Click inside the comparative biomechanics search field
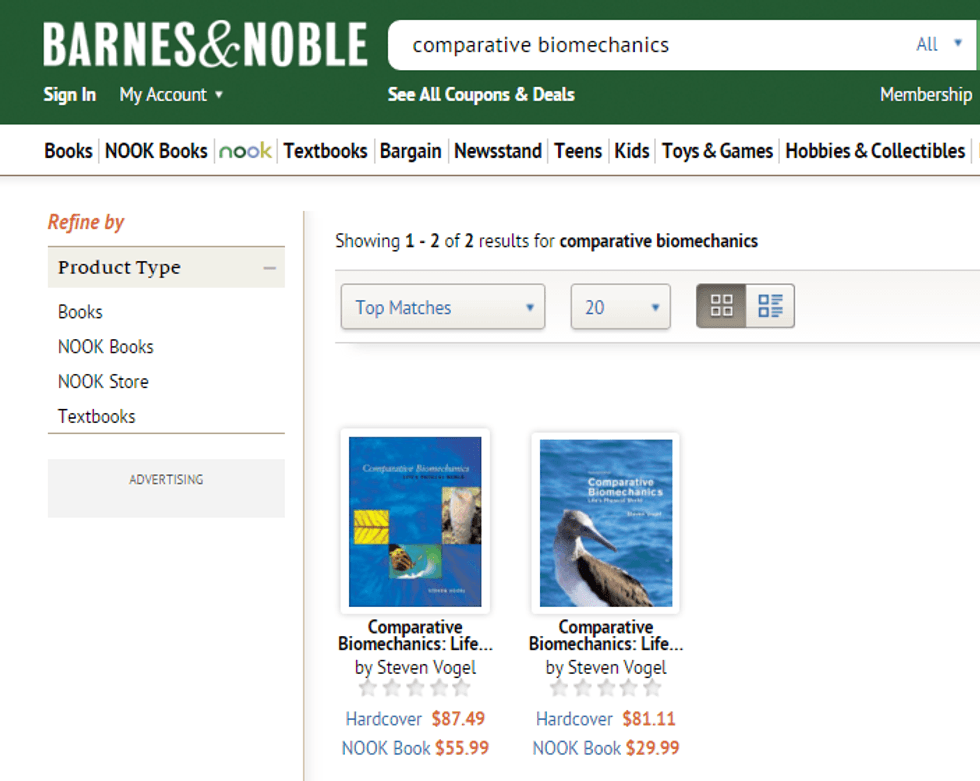 (640, 45)
